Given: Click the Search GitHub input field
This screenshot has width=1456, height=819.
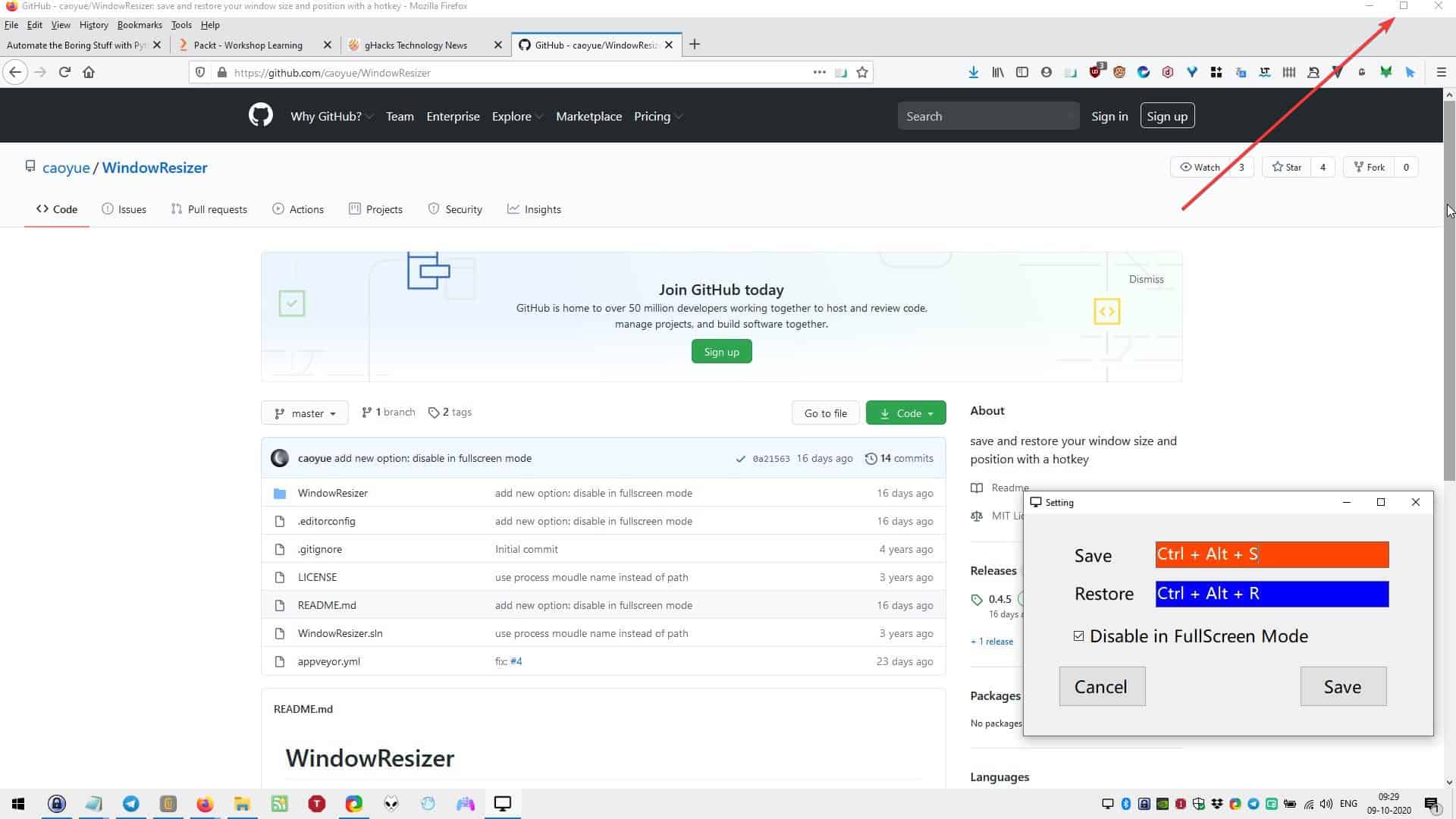Looking at the screenshot, I should [988, 116].
